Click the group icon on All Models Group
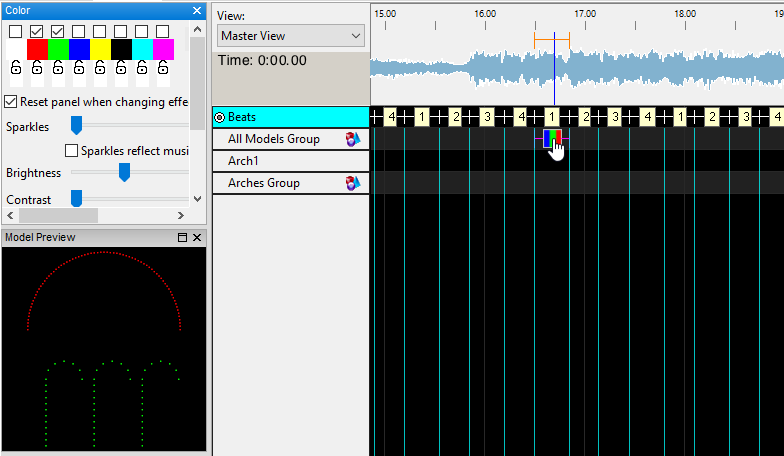 pyautogui.click(x=352, y=139)
